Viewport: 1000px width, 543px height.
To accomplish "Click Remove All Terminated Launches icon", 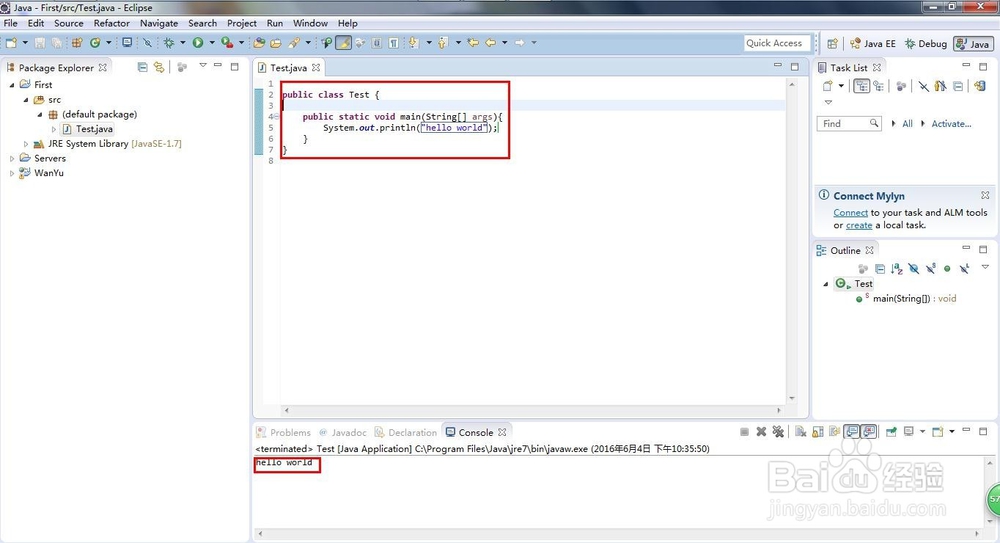I will click(x=778, y=432).
